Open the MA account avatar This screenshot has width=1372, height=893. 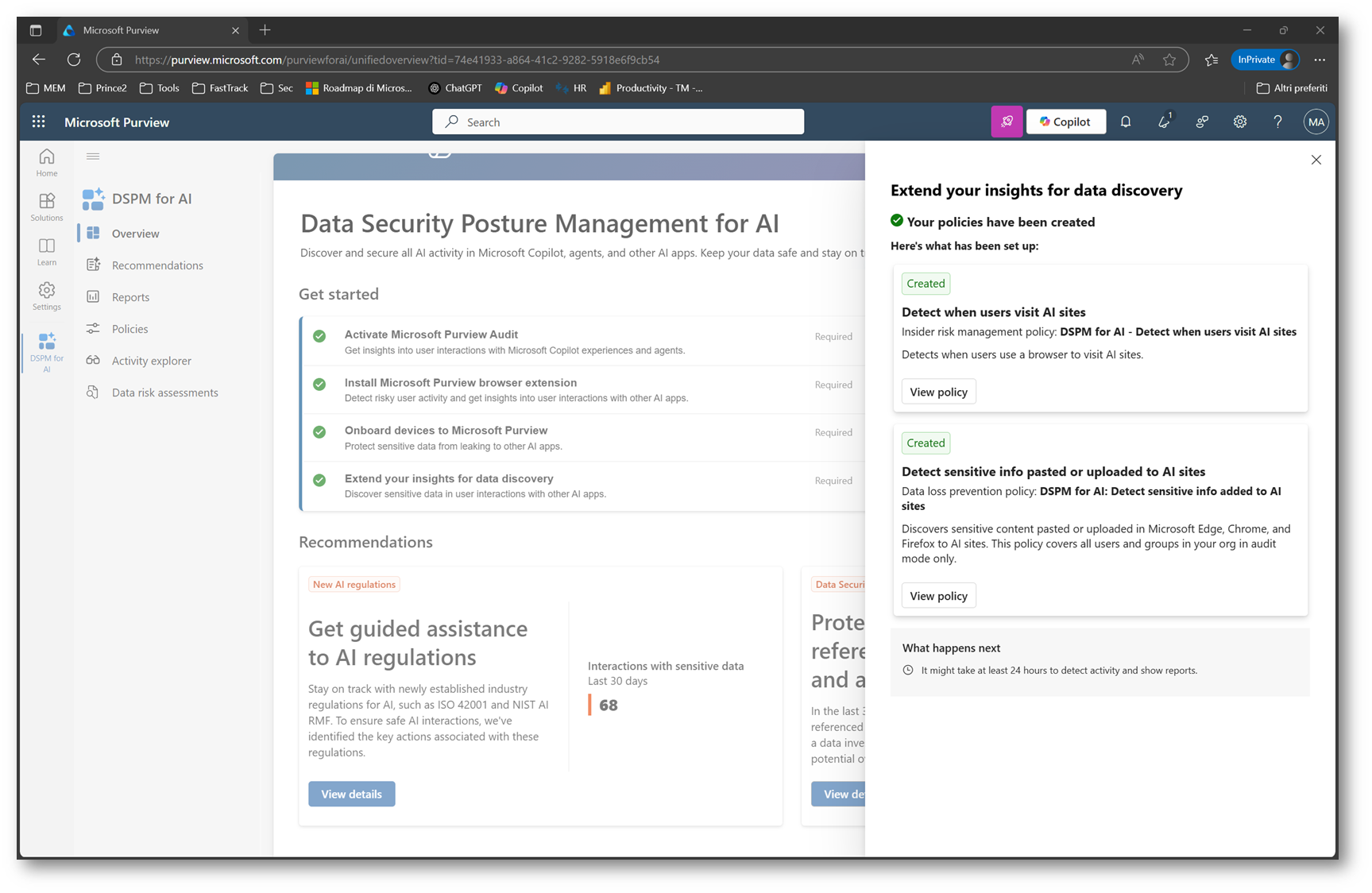click(1316, 122)
